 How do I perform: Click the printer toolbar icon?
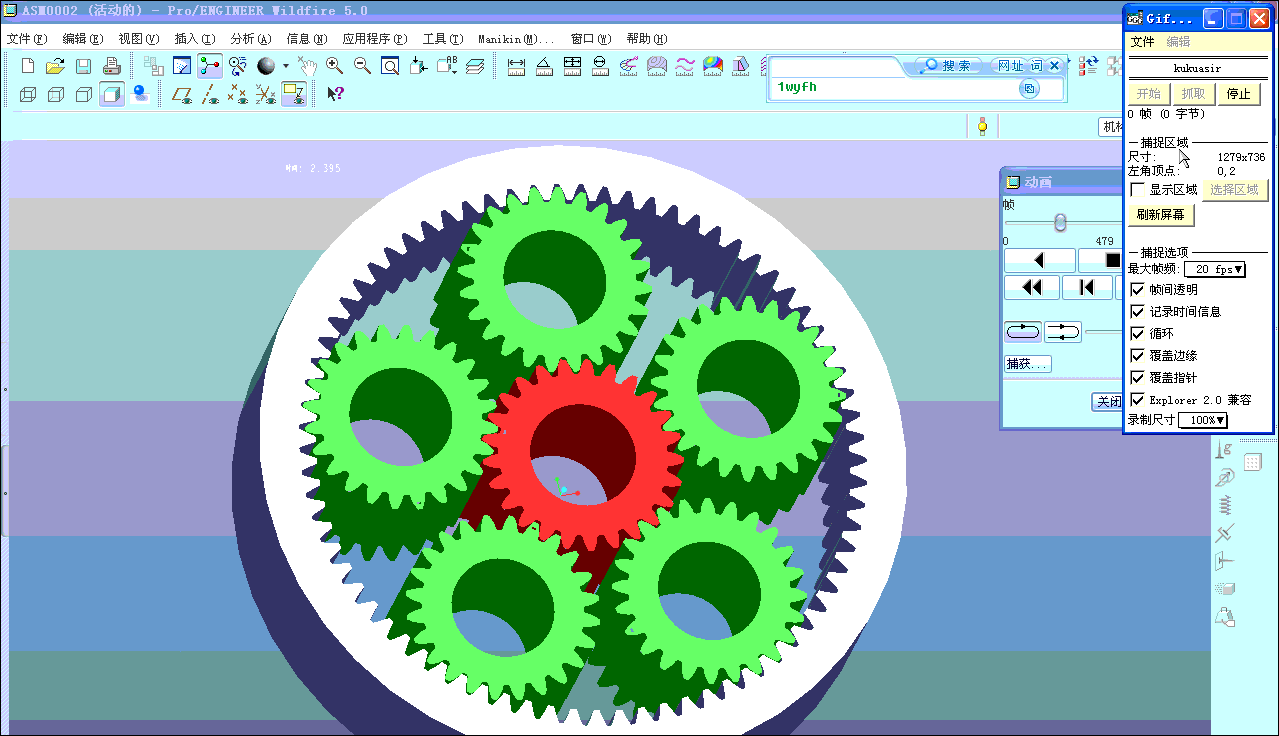tap(112, 66)
